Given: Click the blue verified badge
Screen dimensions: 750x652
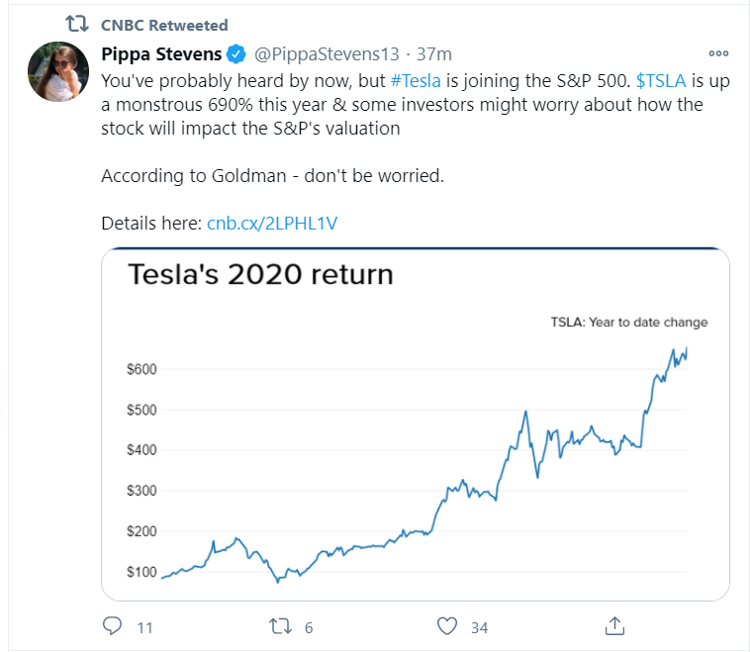Looking at the screenshot, I should pyautogui.click(x=237, y=53).
